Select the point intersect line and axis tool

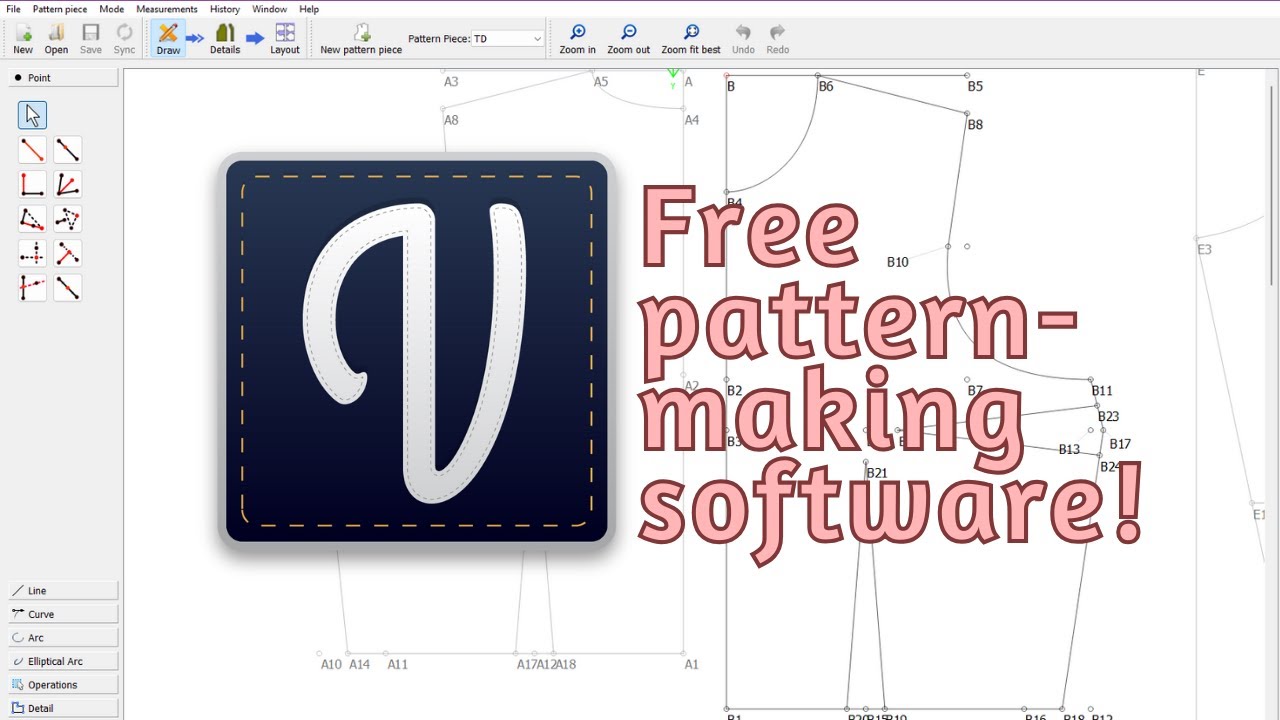tap(32, 288)
